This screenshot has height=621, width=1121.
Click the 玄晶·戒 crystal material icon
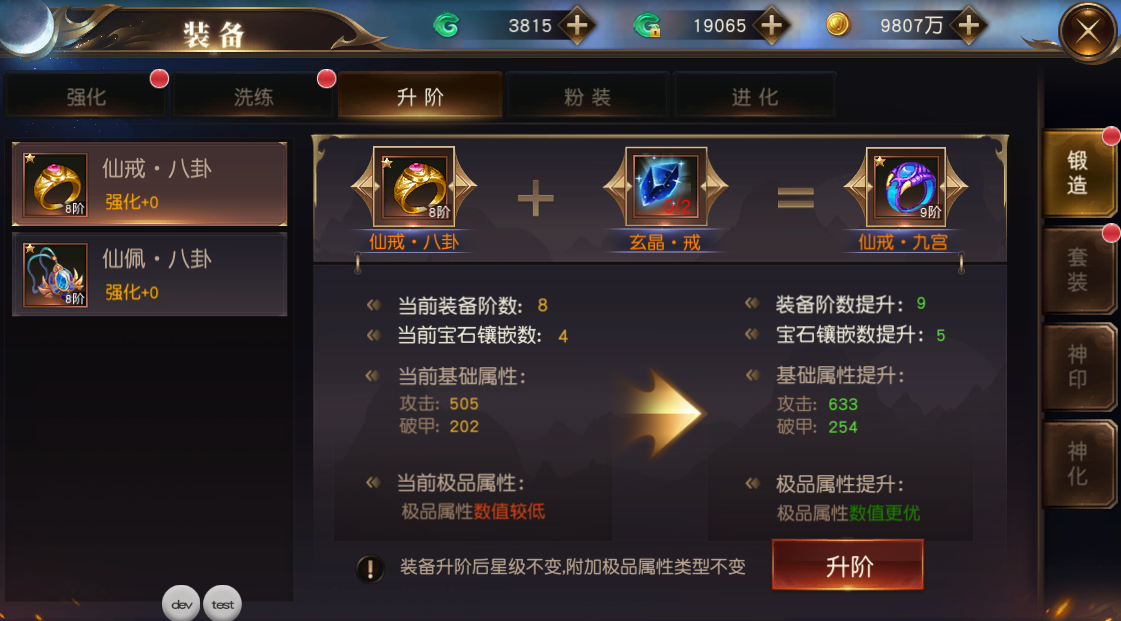(x=666, y=187)
